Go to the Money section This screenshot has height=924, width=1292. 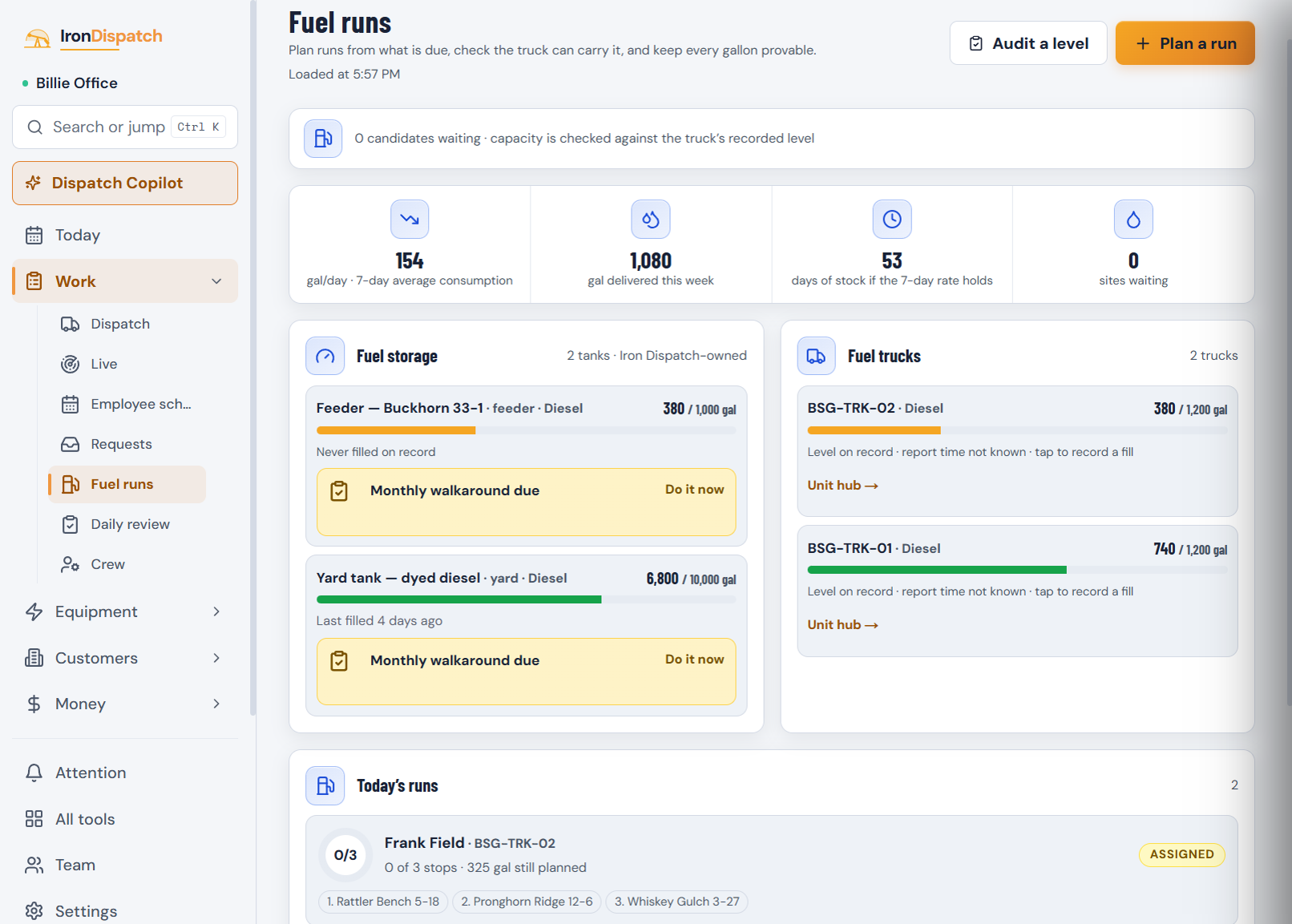125,704
